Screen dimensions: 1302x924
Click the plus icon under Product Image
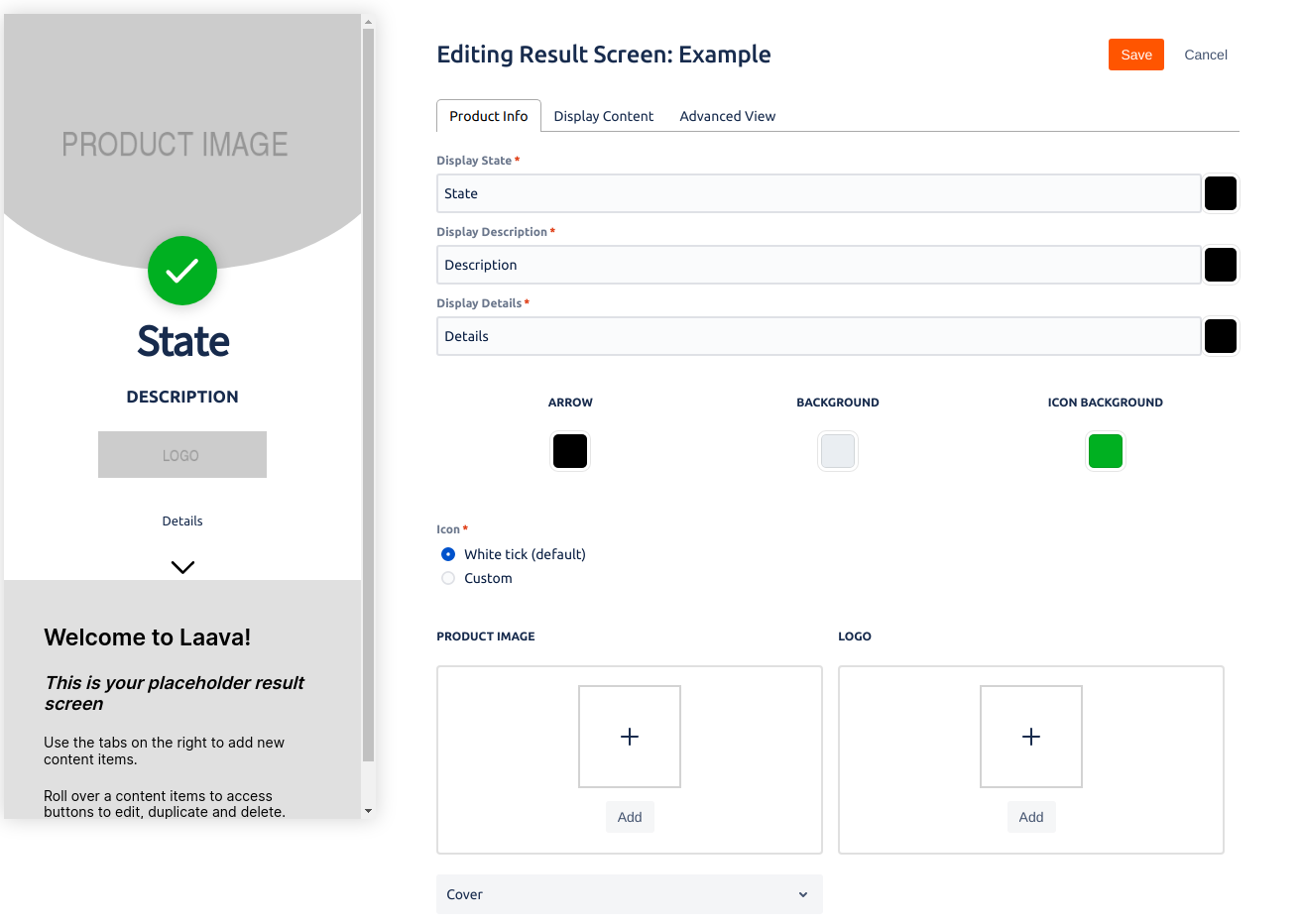click(630, 737)
